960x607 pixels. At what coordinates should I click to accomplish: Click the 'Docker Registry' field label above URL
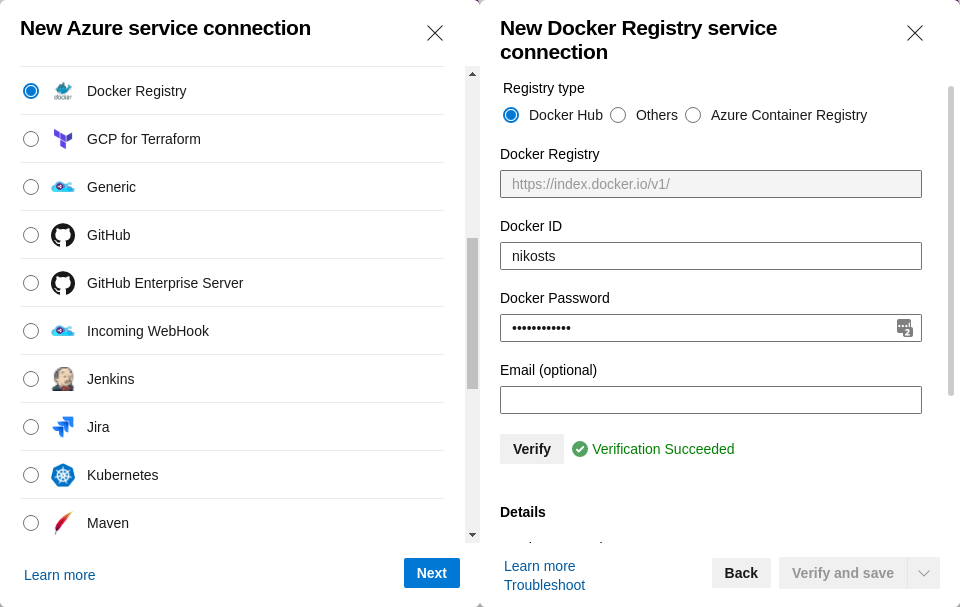pyautogui.click(x=550, y=154)
